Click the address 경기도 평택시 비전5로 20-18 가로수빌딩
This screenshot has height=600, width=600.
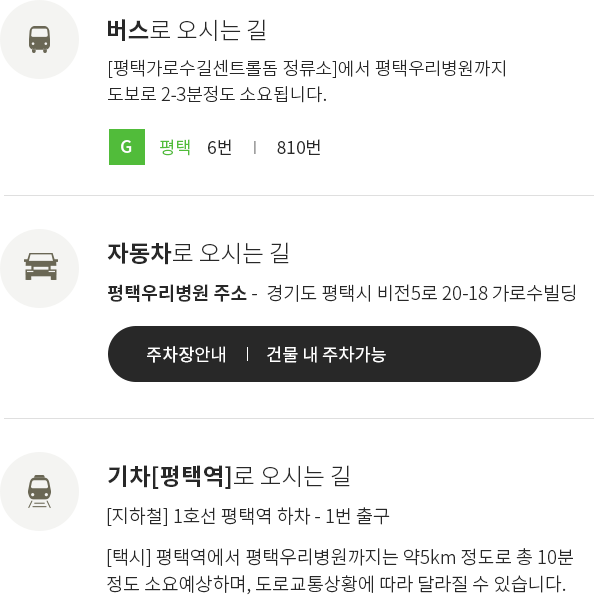click(421, 293)
